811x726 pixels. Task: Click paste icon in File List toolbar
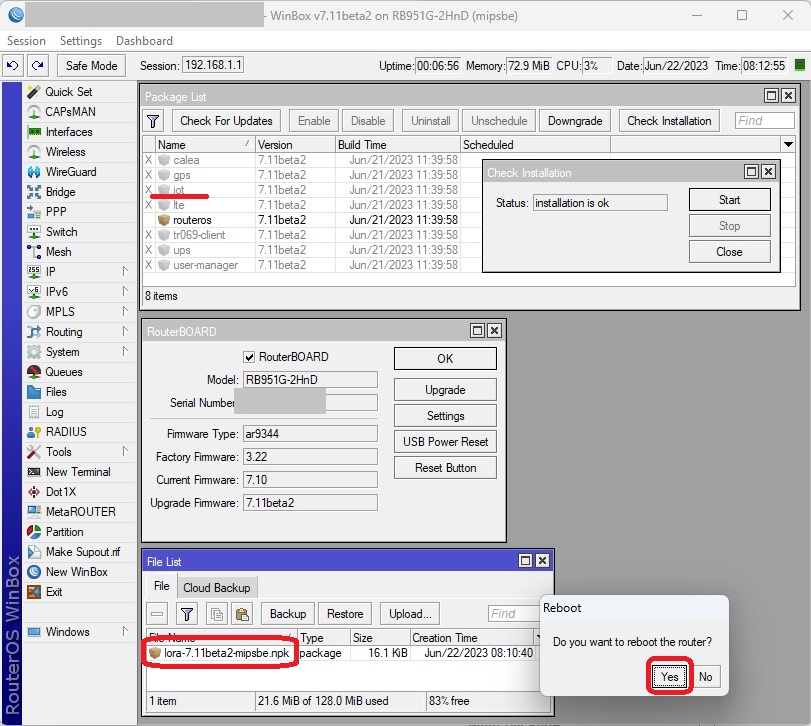[x=242, y=614]
